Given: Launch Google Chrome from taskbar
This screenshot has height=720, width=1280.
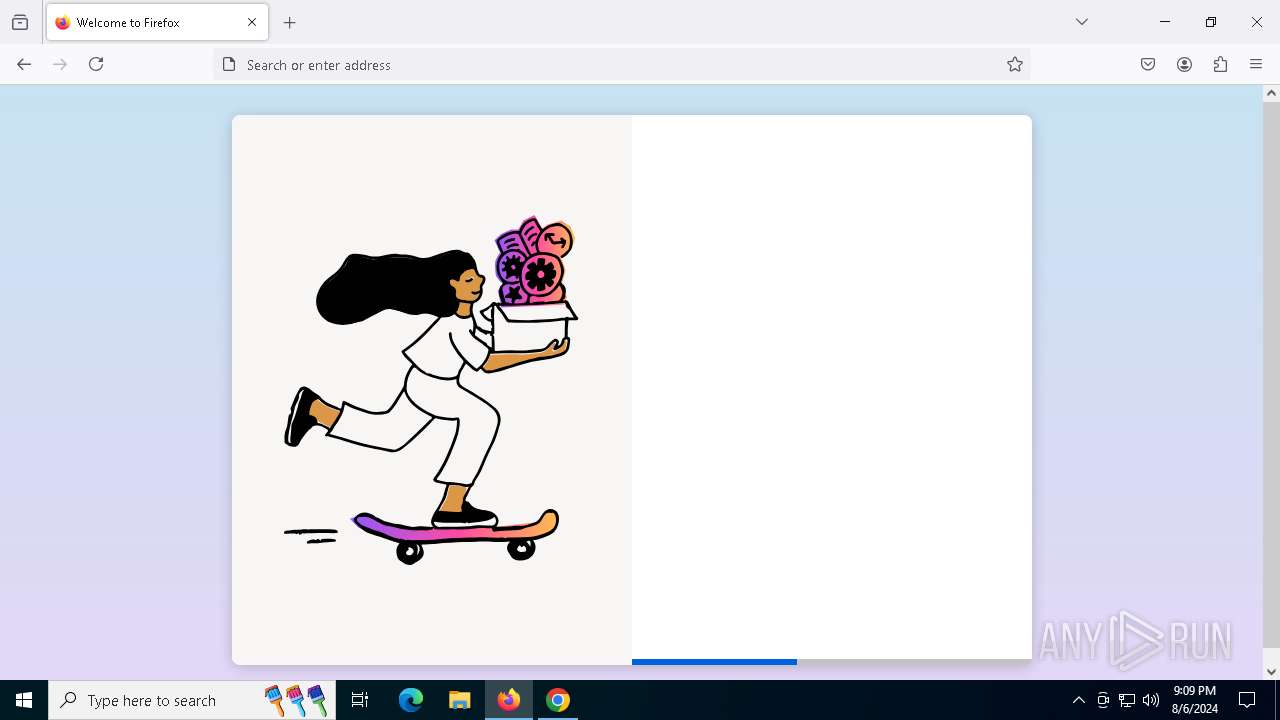Looking at the screenshot, I should [558, 700].
